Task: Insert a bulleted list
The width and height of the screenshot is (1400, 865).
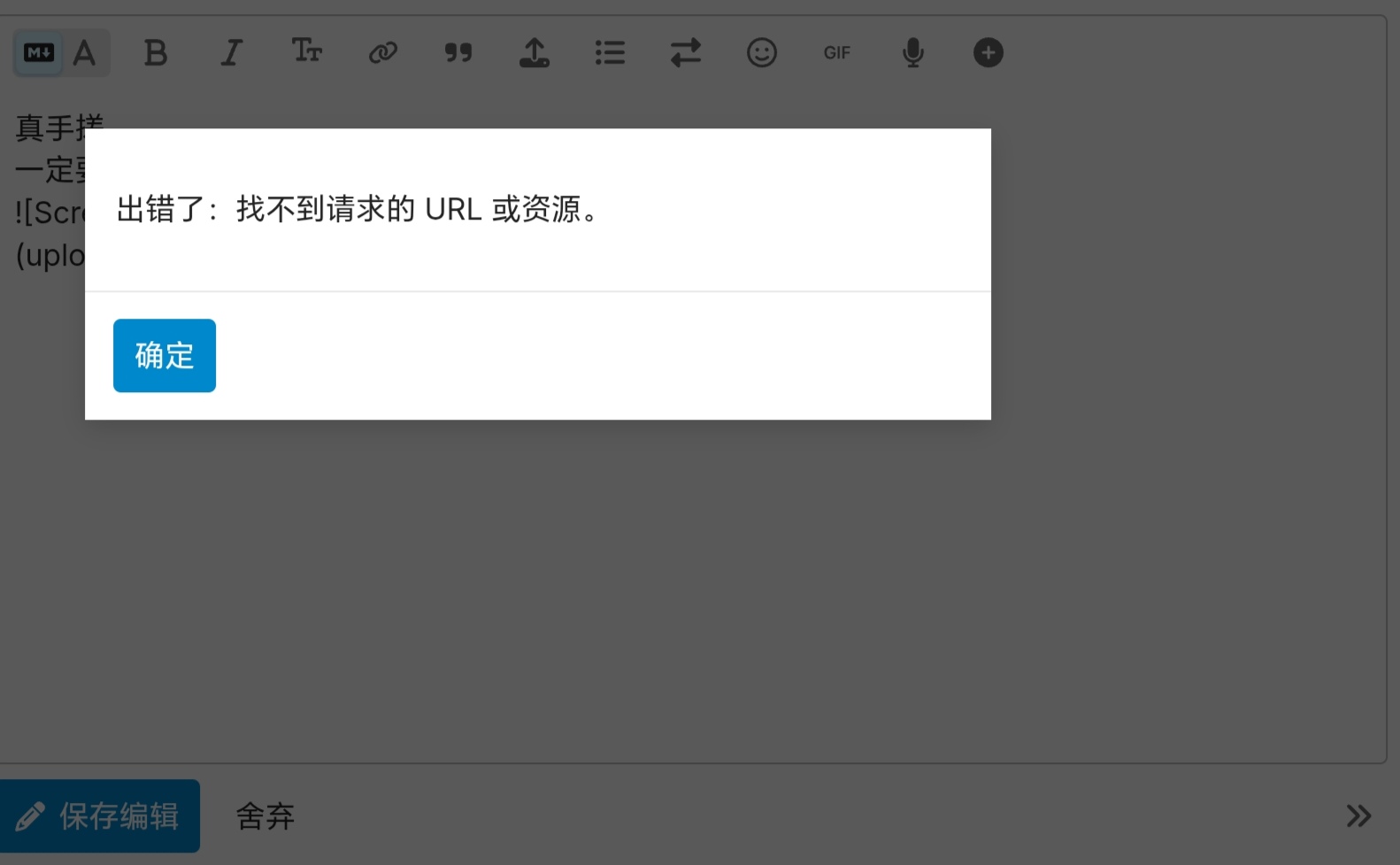Action: [610, 53]
